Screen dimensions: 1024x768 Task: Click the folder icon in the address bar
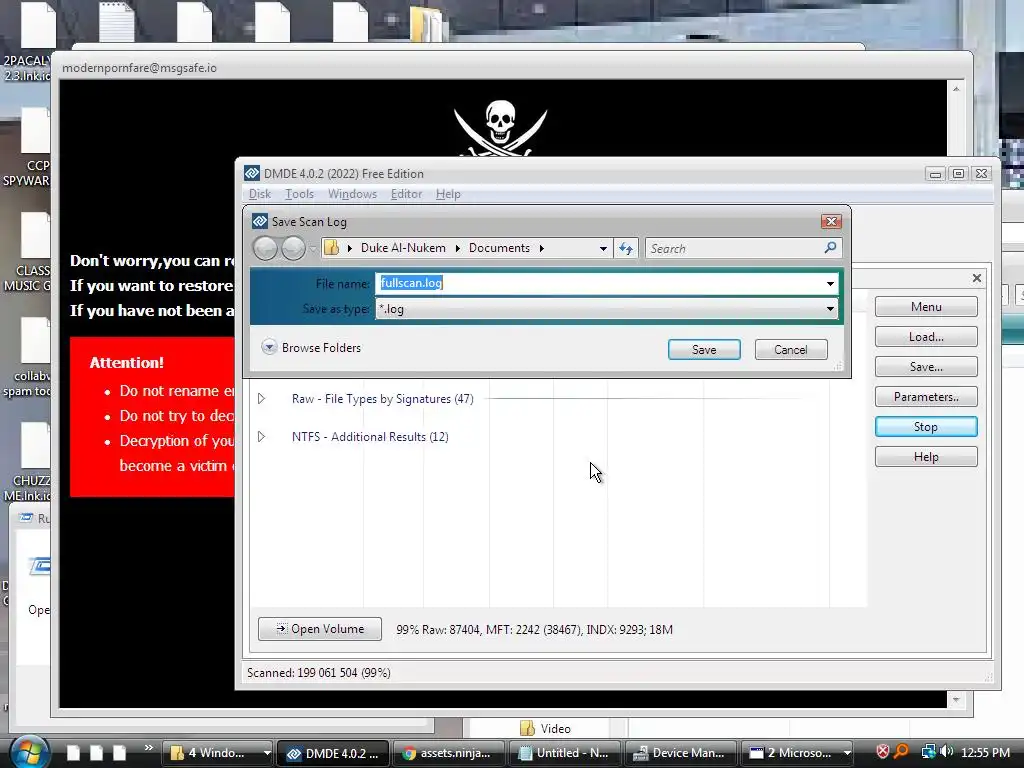(332, 248)
